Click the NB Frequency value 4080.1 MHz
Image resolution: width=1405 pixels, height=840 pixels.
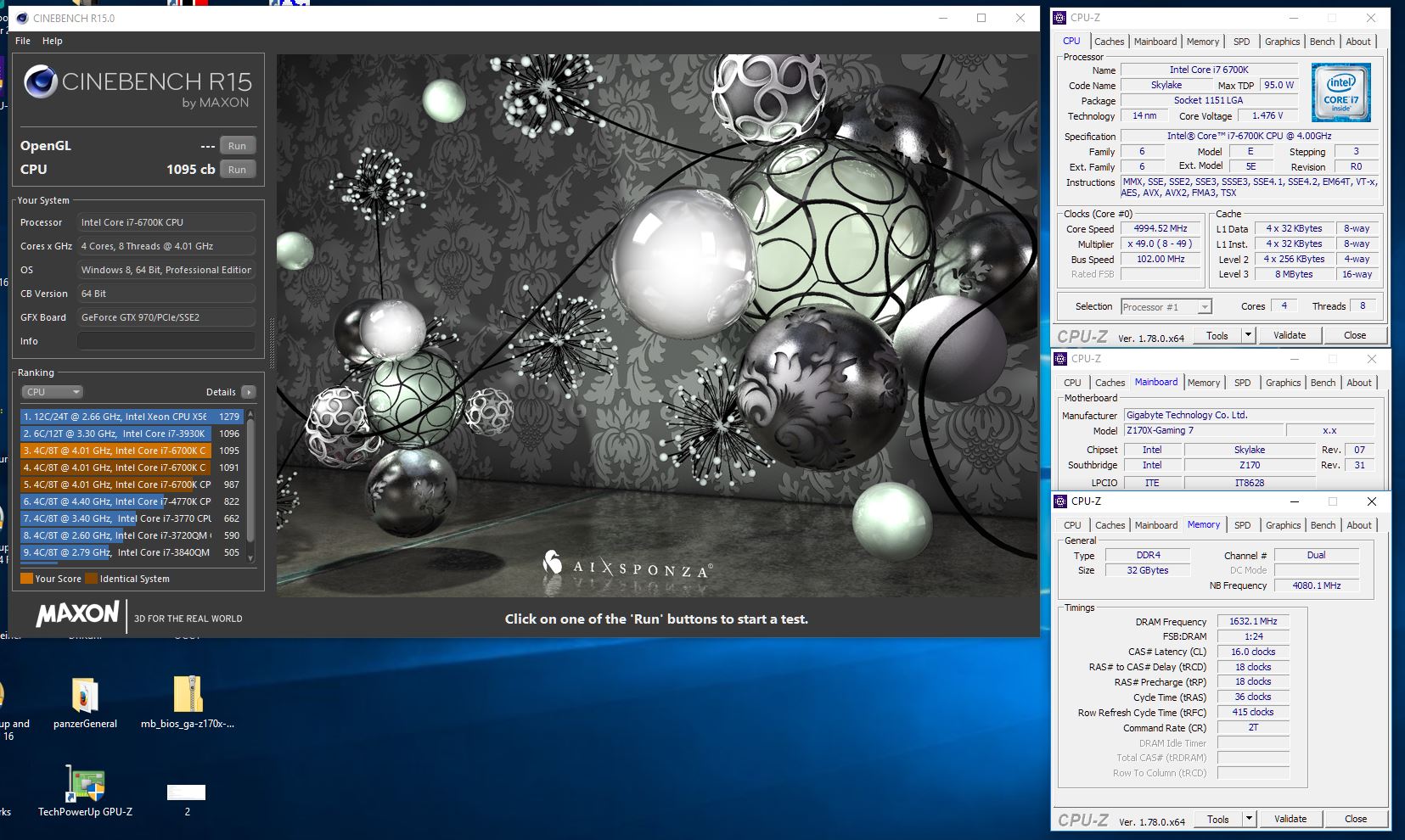(1317, 585)
